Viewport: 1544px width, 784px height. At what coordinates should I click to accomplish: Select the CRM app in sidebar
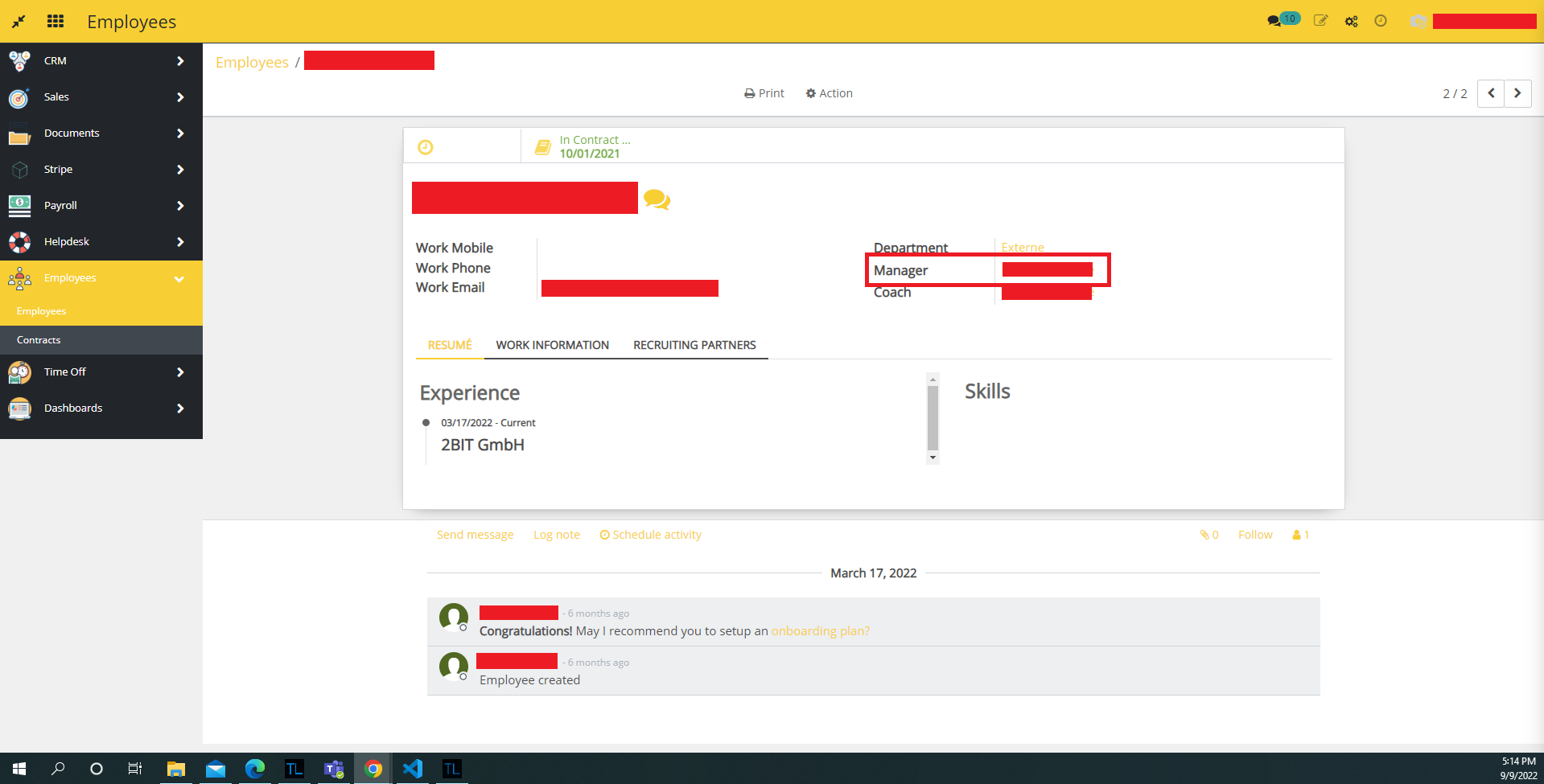(56, 60)
